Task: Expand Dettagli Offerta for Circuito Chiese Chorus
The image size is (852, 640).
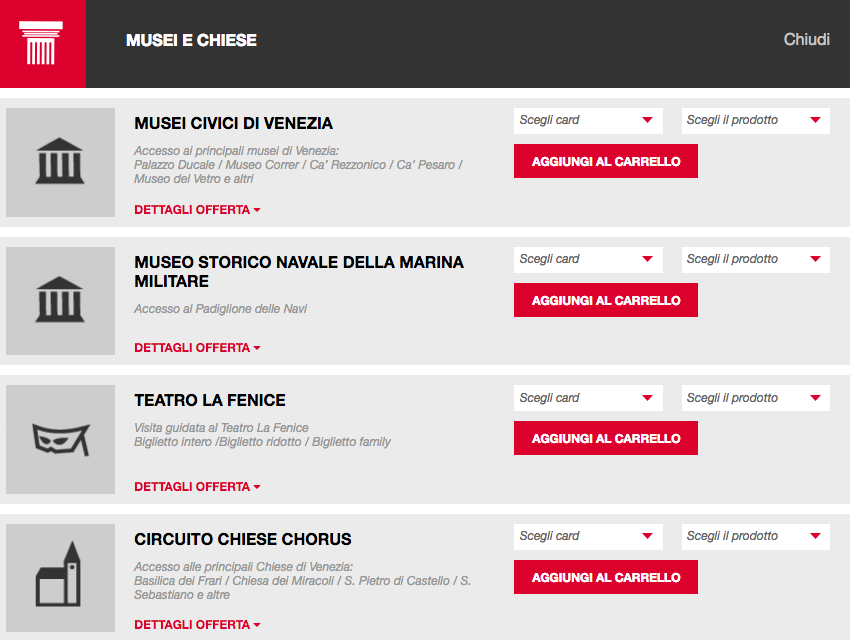Action: click(197, 625)
